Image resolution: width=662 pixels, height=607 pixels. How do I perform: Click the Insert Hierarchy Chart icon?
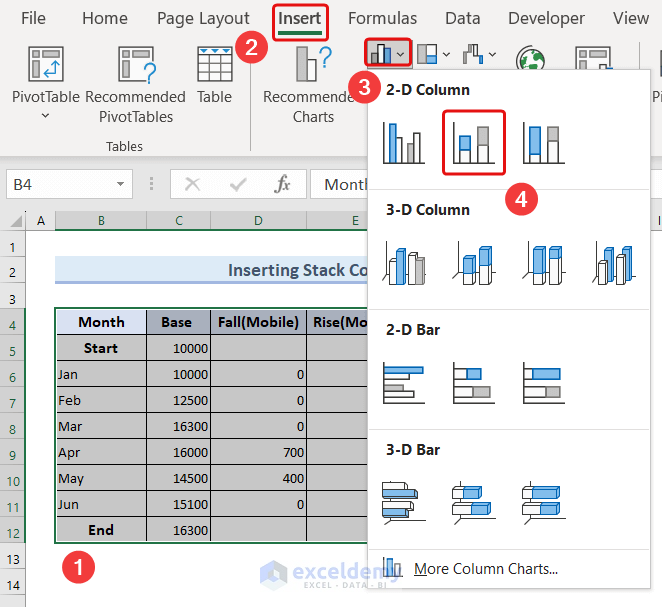click(x=427, y=54)
